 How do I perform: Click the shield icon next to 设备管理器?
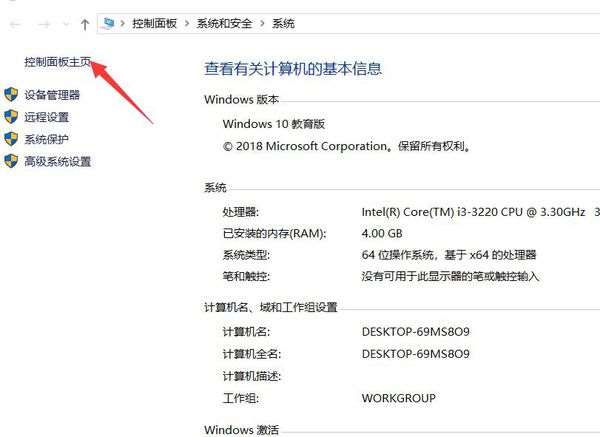pos(11,95)
